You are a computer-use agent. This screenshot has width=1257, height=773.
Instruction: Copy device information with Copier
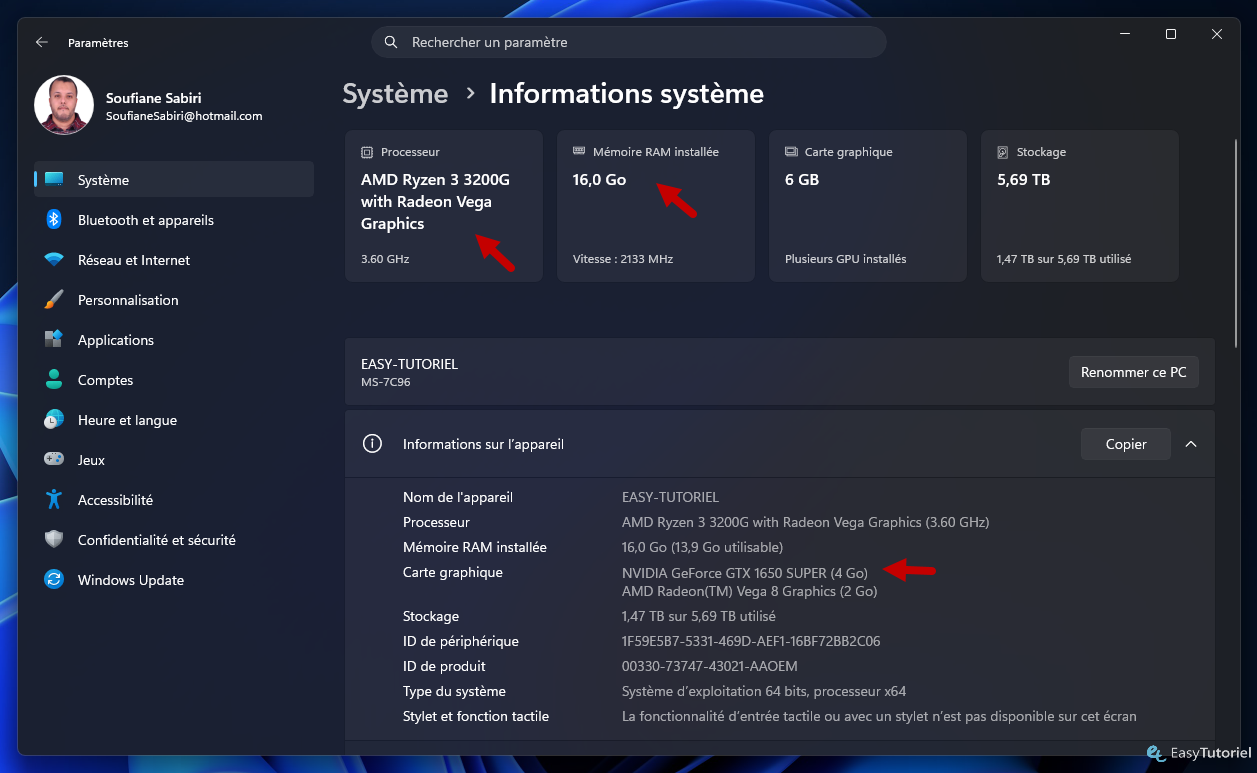[x=1126, y=444]
